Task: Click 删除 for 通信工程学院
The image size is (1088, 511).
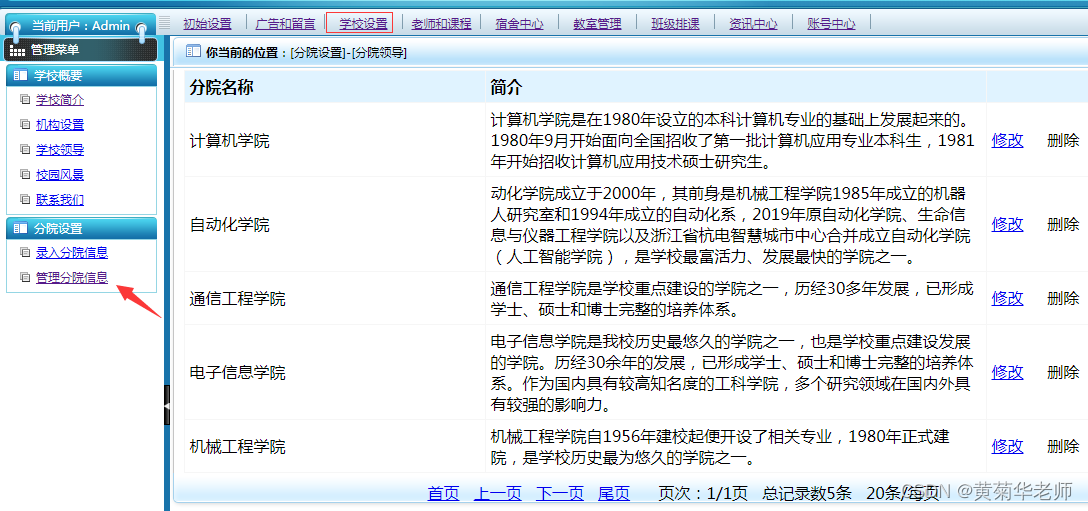Action: pos(1063,299)
